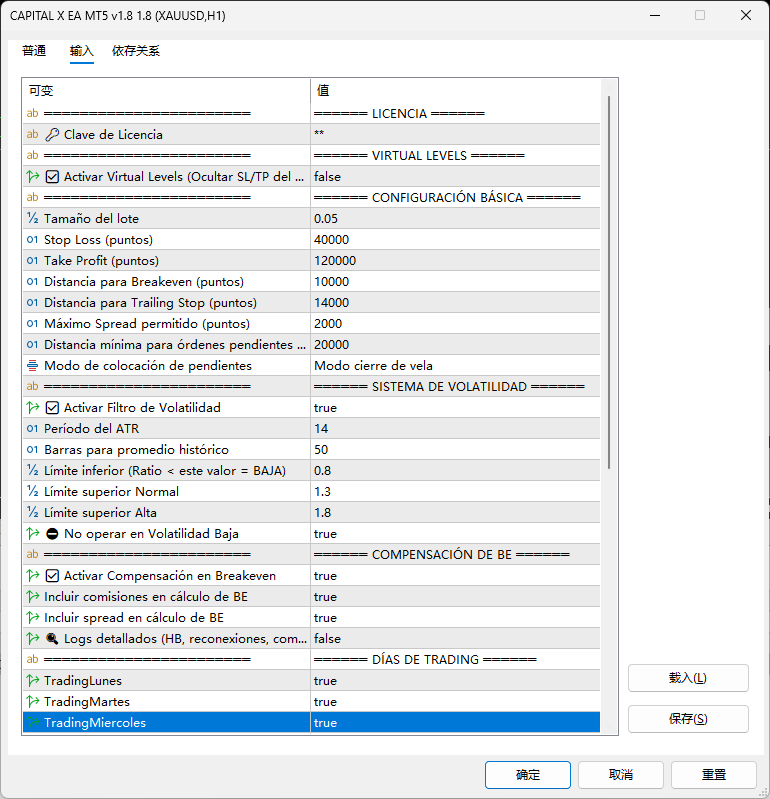770x799 pixels.
Task: Open the Modo cierre de vela value dropdown
Action: 455,365
